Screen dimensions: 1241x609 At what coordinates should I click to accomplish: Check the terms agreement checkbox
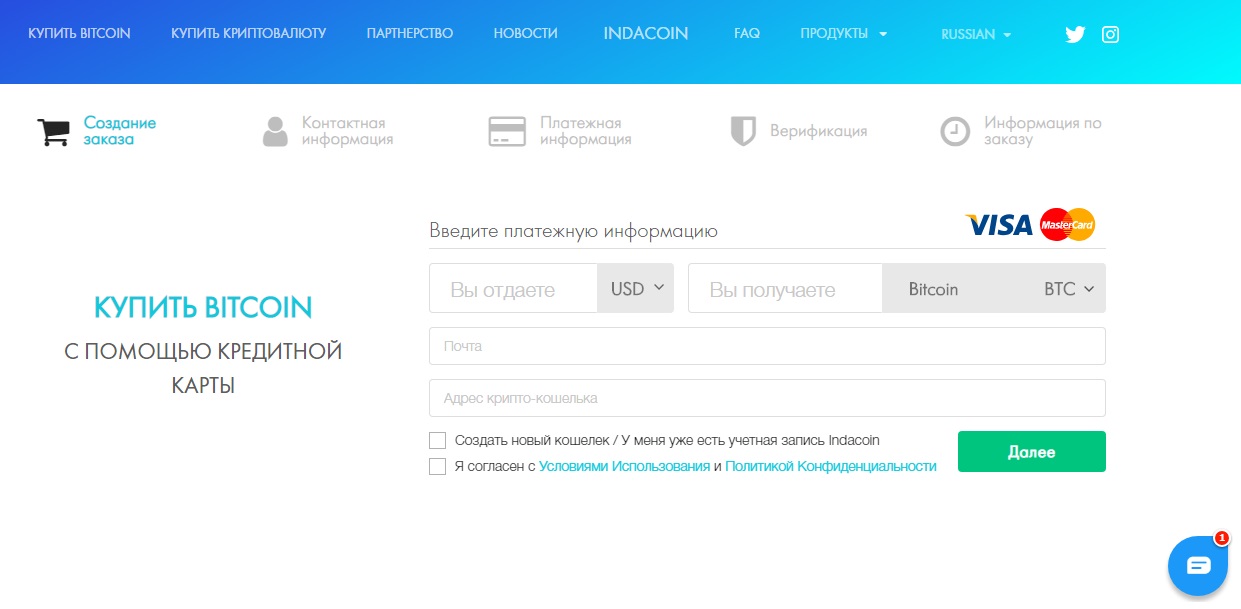437,466
